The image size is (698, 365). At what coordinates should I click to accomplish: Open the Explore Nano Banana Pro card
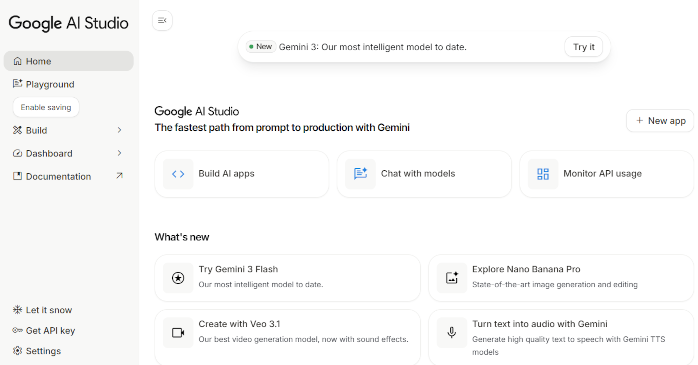(x=561, y=278)
